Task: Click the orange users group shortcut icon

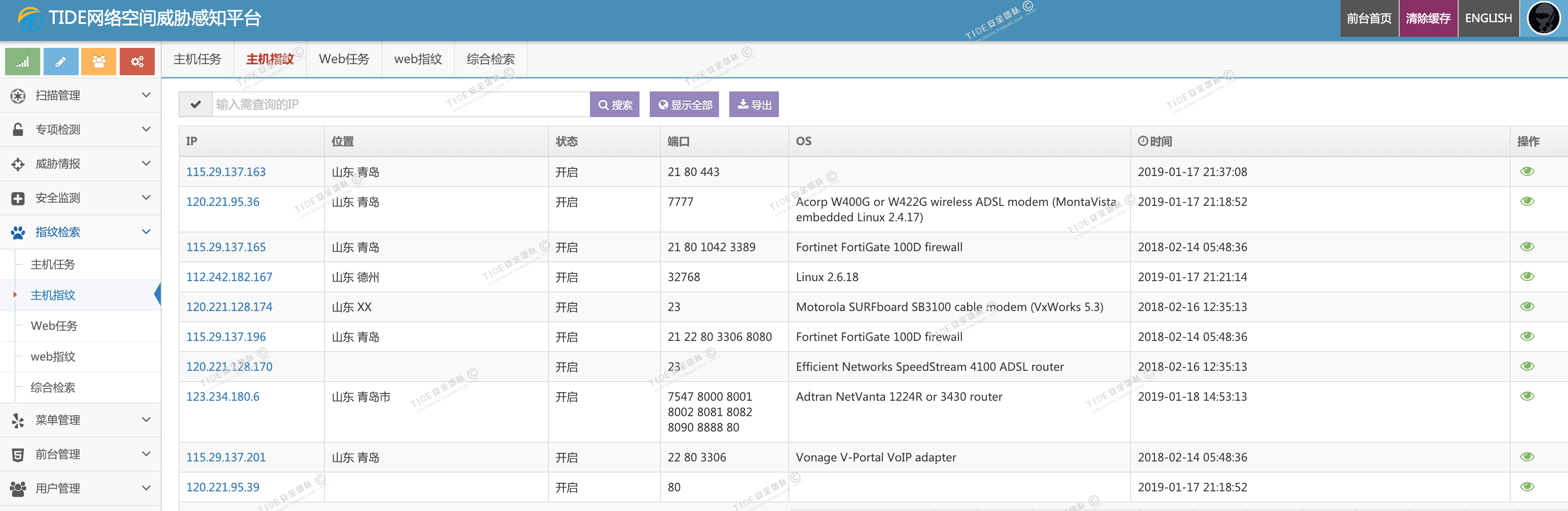Action: point(99,62)
